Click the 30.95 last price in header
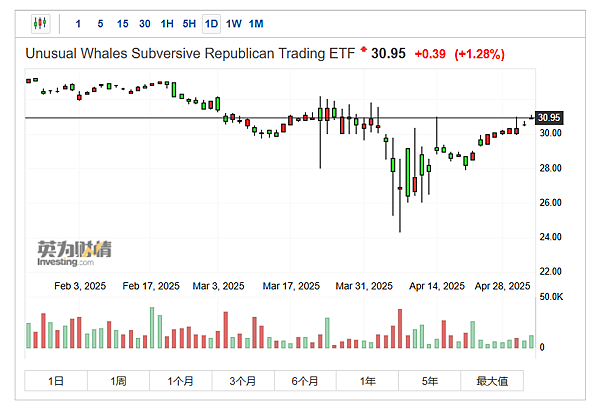This screenshot has height=413, width=600. tap(388, 54)
